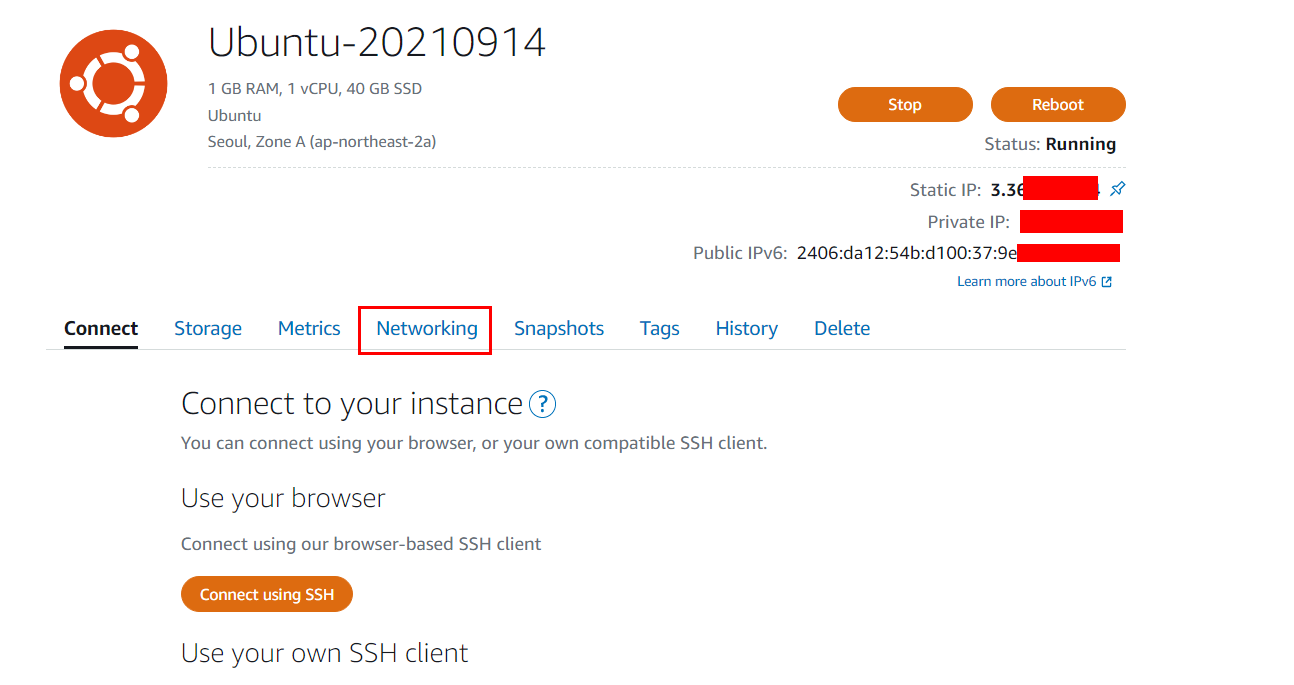The height and width of the screenshot is (685, 1294).
Task: Click the "1 GB RAM, 1 vCPU, 40 GB SSD" text
Action: click(315, 89)
